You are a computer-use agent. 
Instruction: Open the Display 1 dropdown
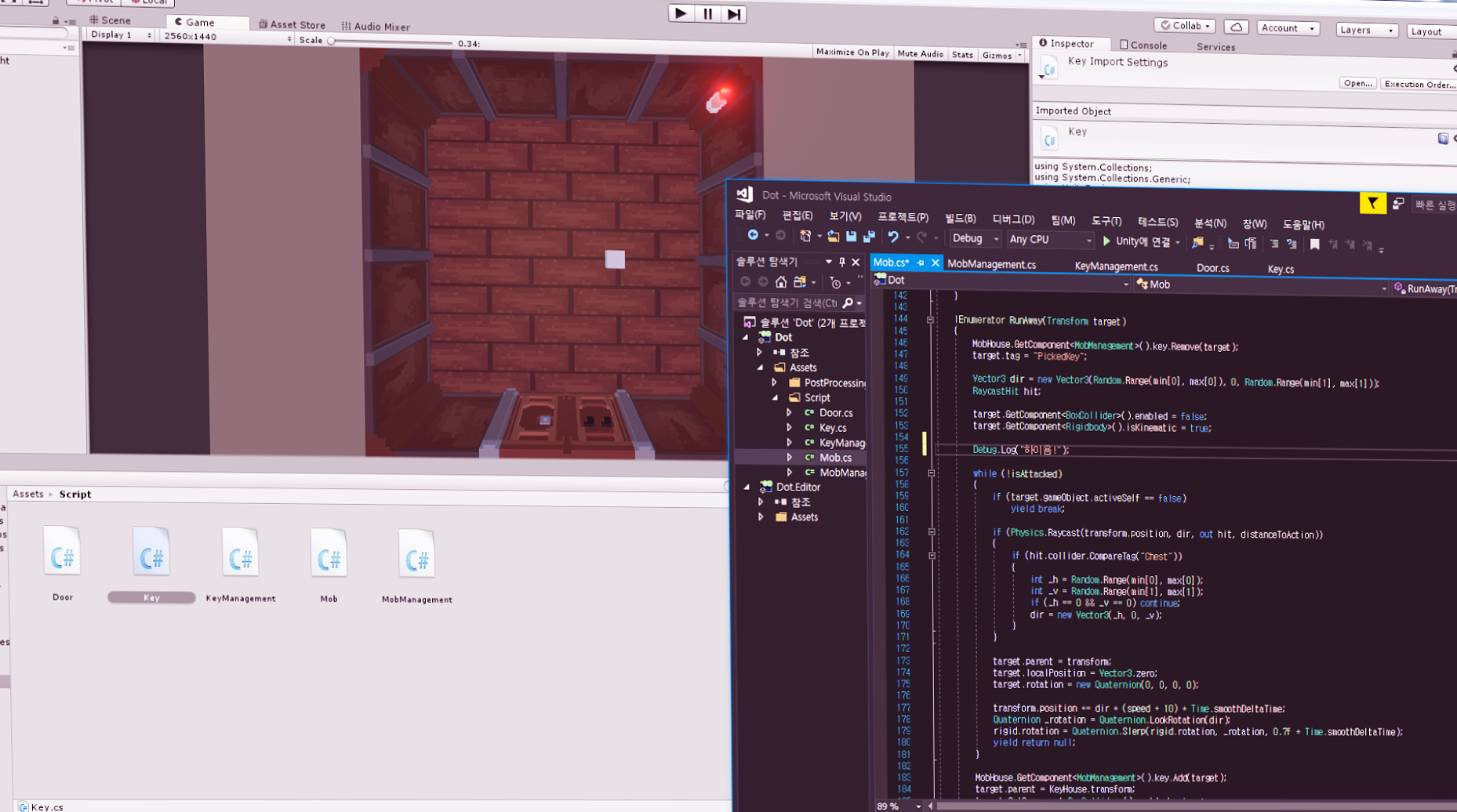[x=121, y=34]
